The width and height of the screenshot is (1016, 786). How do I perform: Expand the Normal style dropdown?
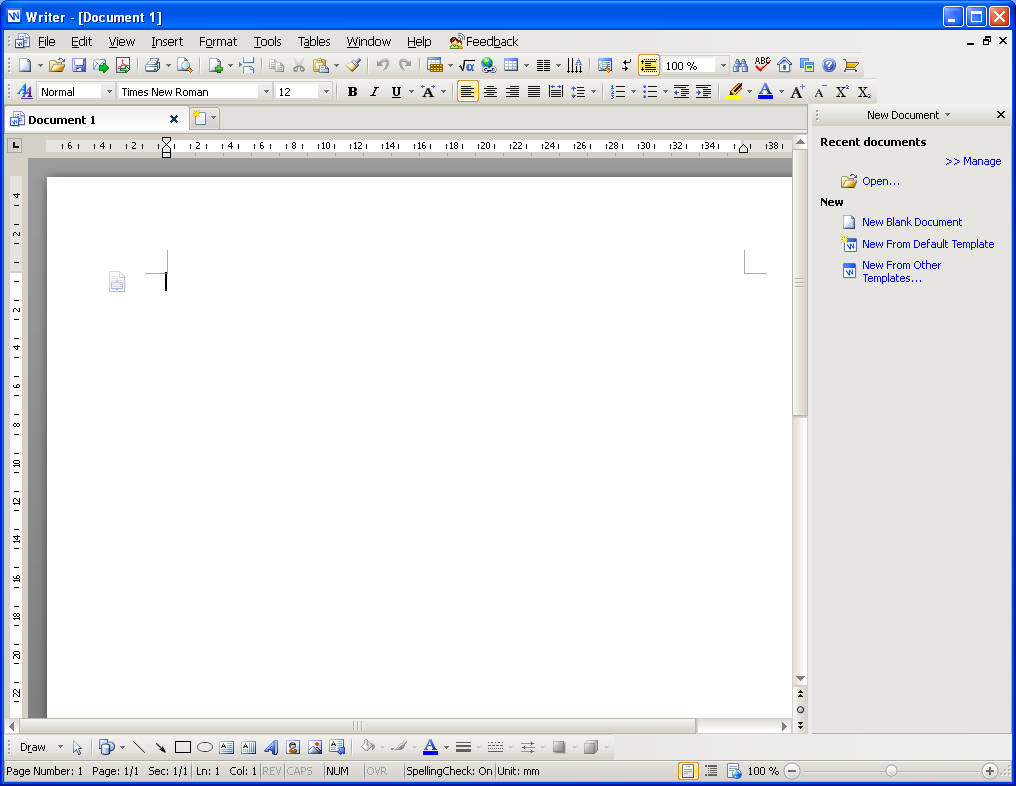[109, 92]
